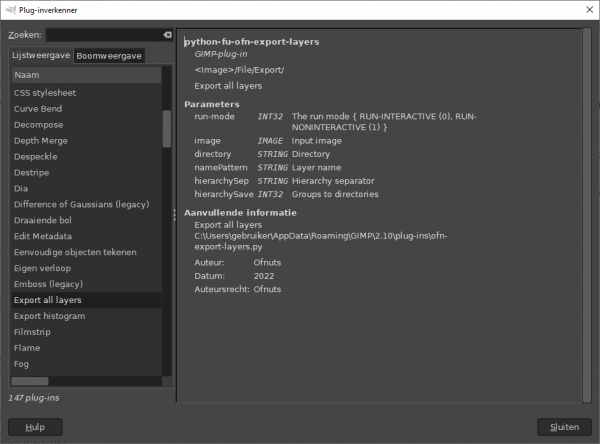Open help with the Hulp button

(x=35, y=427)
